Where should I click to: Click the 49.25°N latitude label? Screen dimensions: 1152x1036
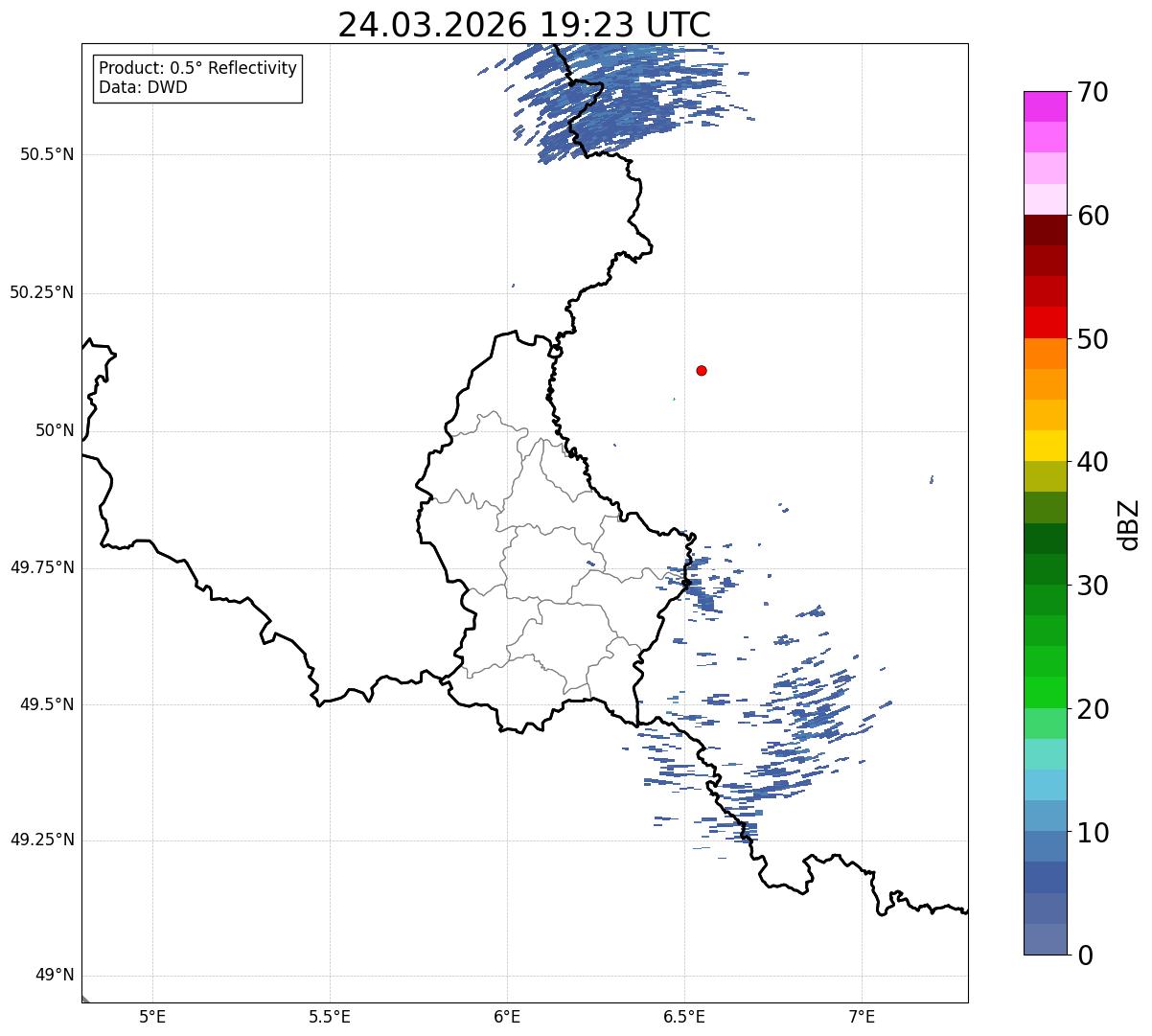(41, 840)
